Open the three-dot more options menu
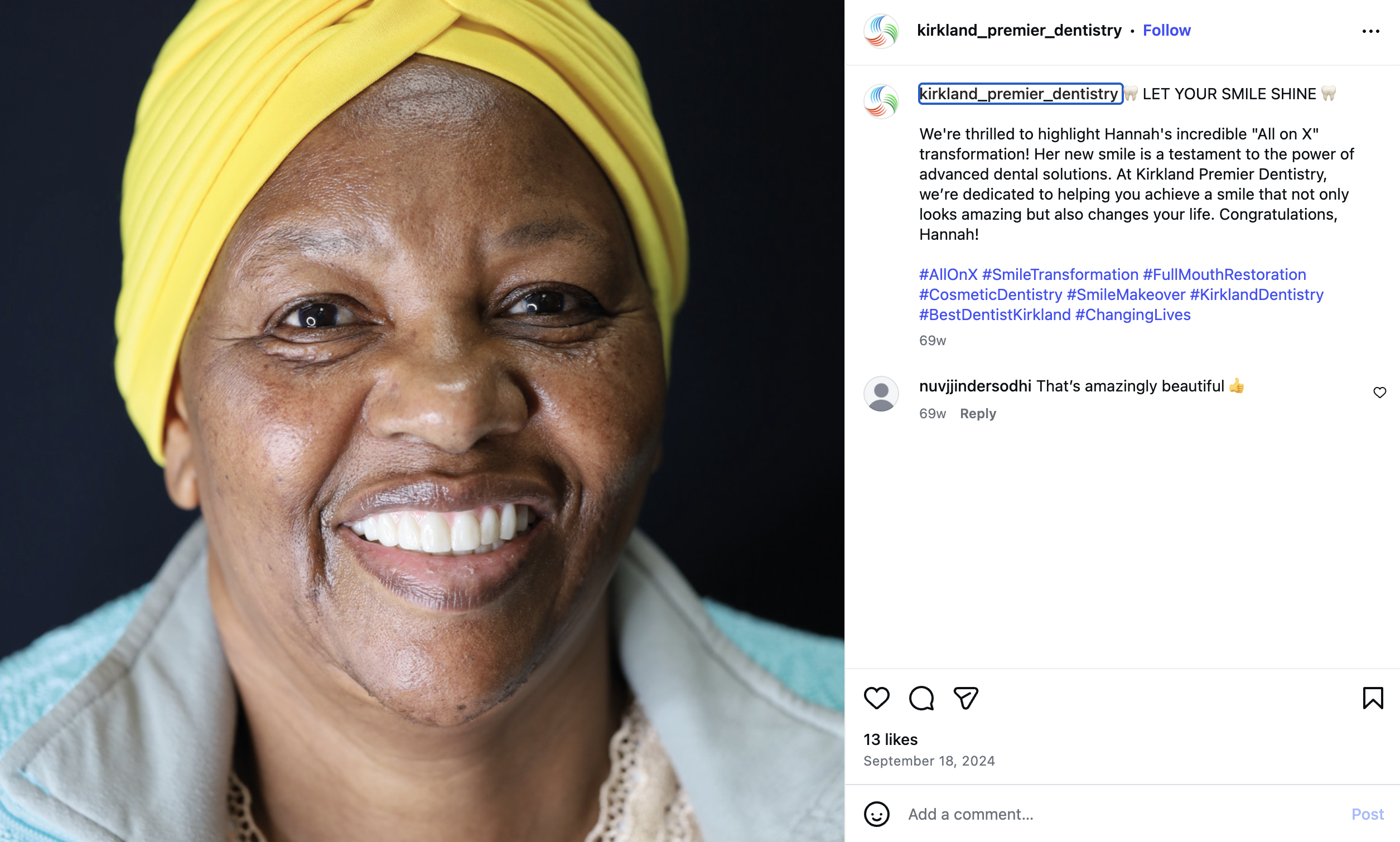The image size is (1400, 842). 1370,31
